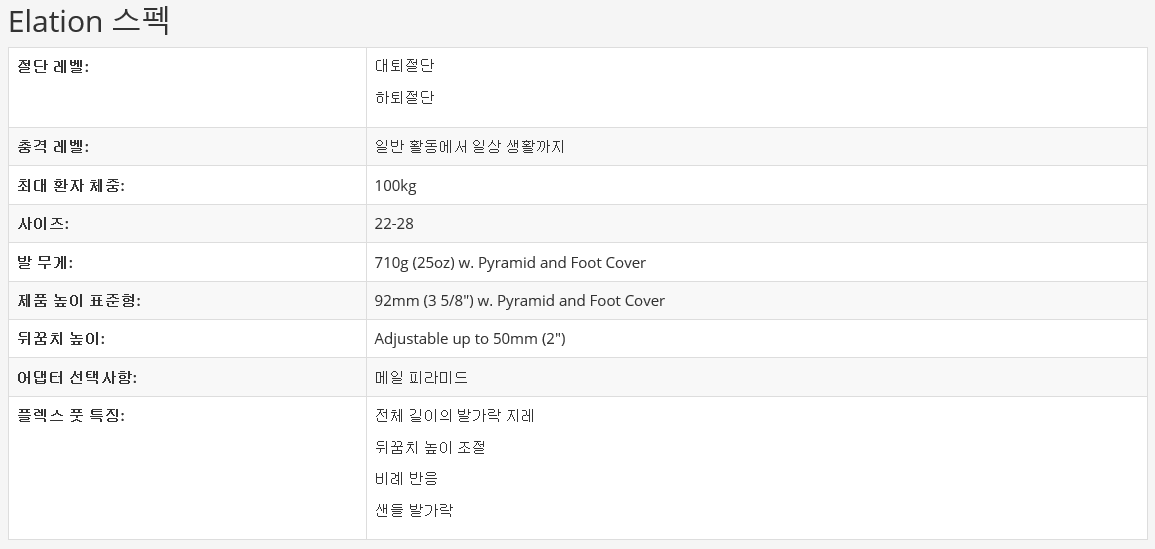Select the "발 무게:" row label
Screen dimensions: 1155x549
click(x=45, y=263)
